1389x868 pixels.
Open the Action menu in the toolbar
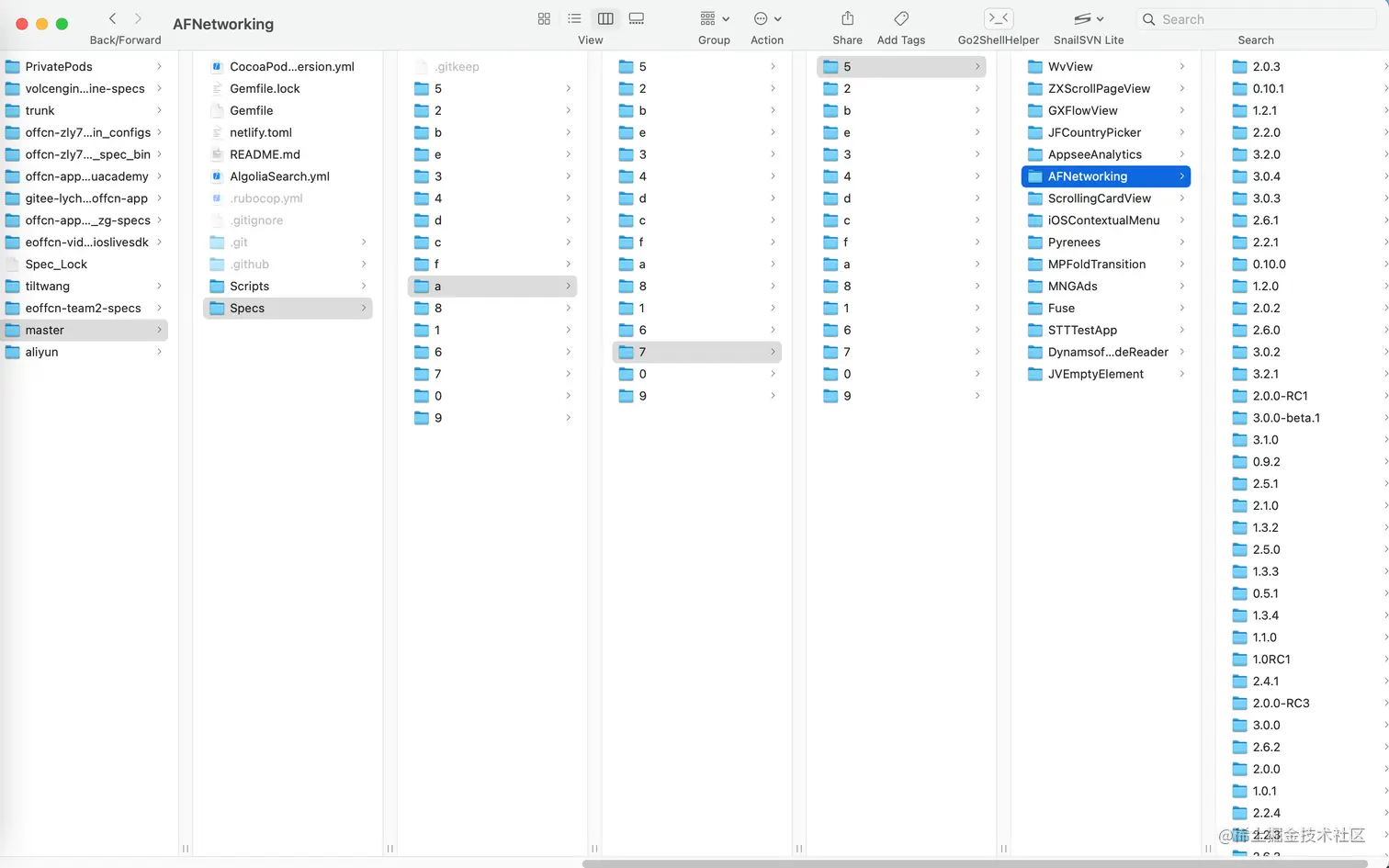pyautogui.click(x=767, y=18)
